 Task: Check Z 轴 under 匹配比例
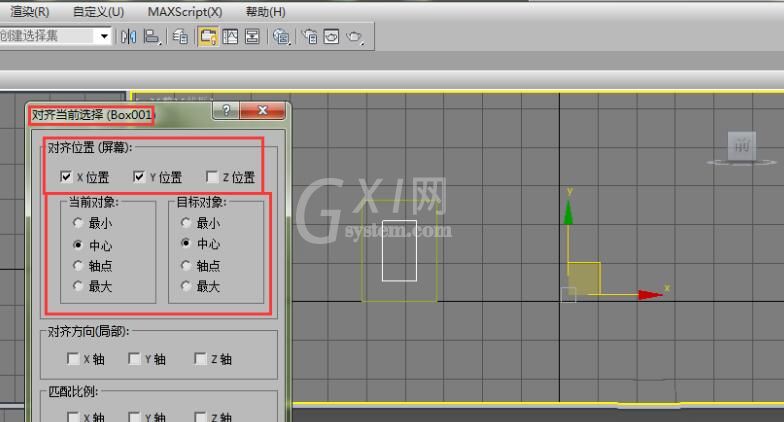click(200, 416)
